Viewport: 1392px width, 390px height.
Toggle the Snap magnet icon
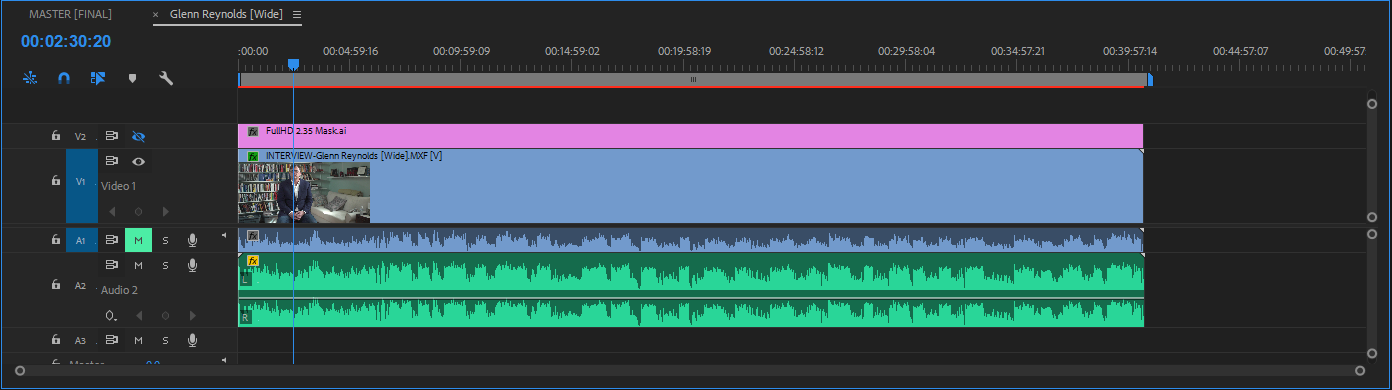click(64, 77)
